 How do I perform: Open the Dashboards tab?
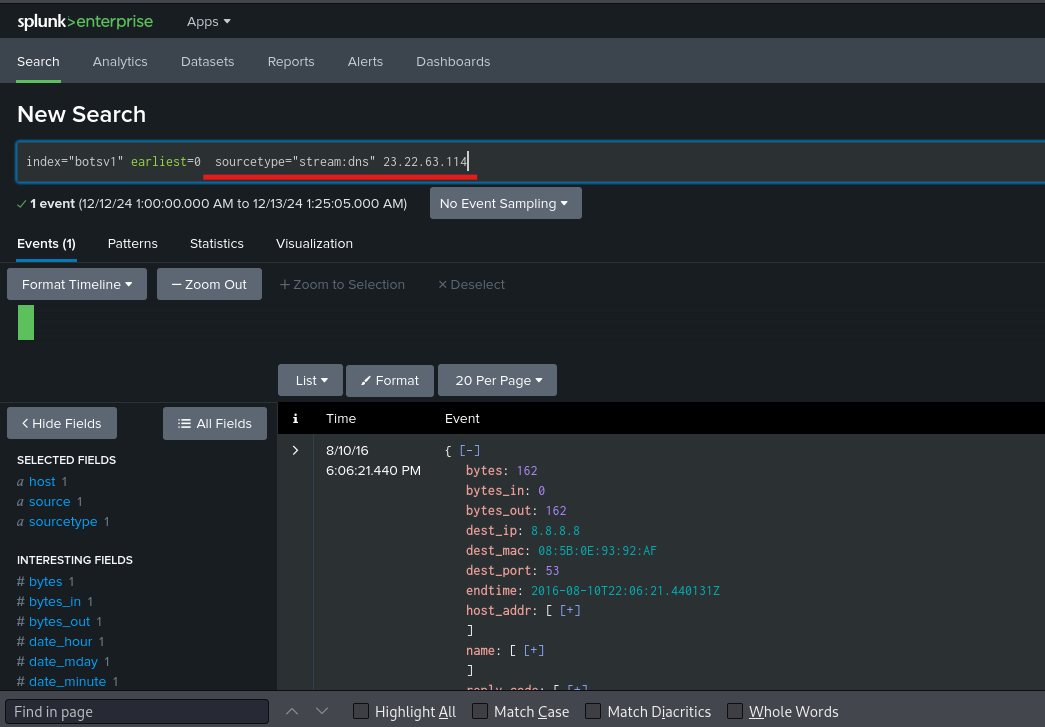(453, 61)
